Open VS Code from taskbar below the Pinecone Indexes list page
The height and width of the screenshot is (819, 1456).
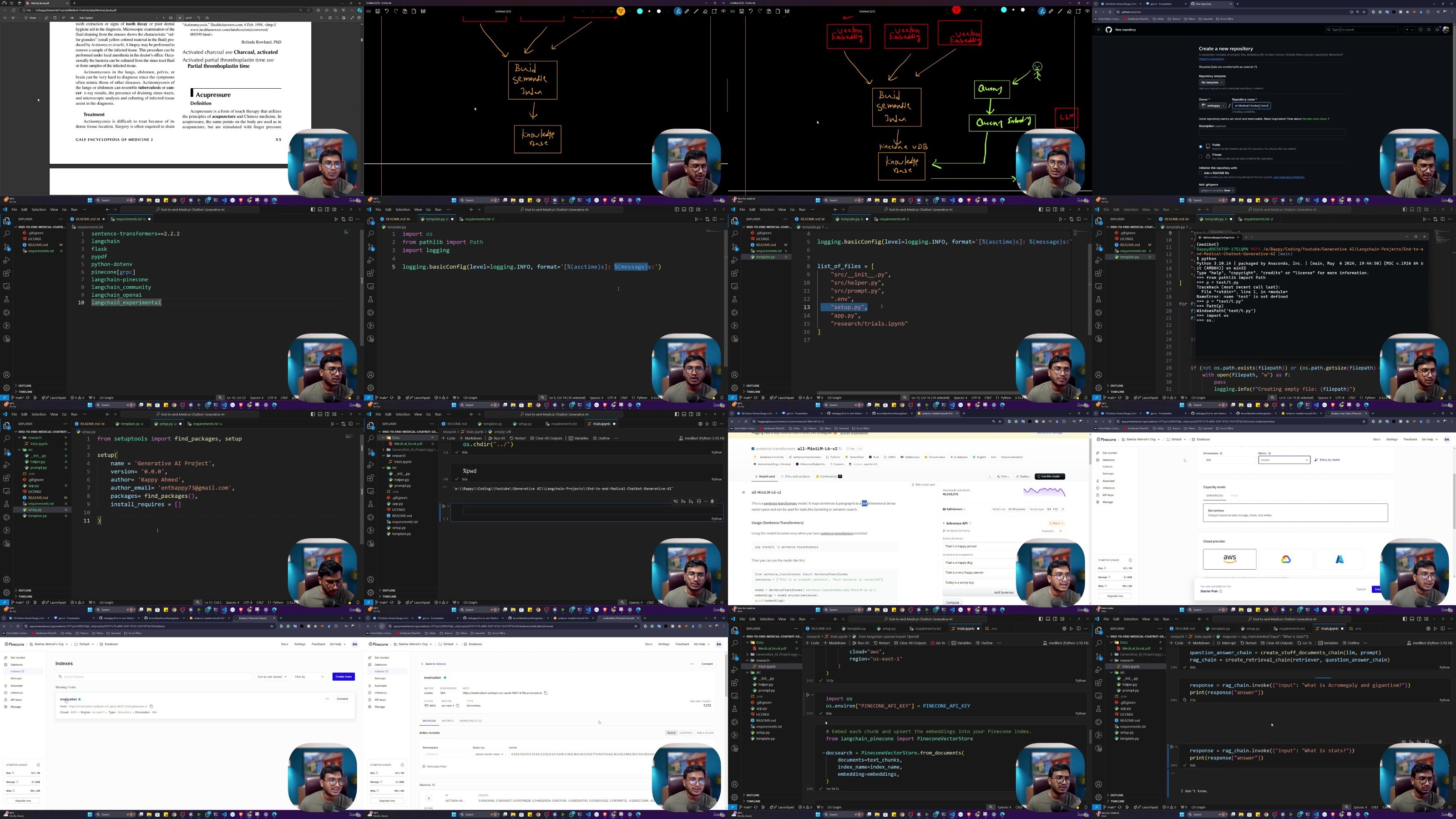224,814
